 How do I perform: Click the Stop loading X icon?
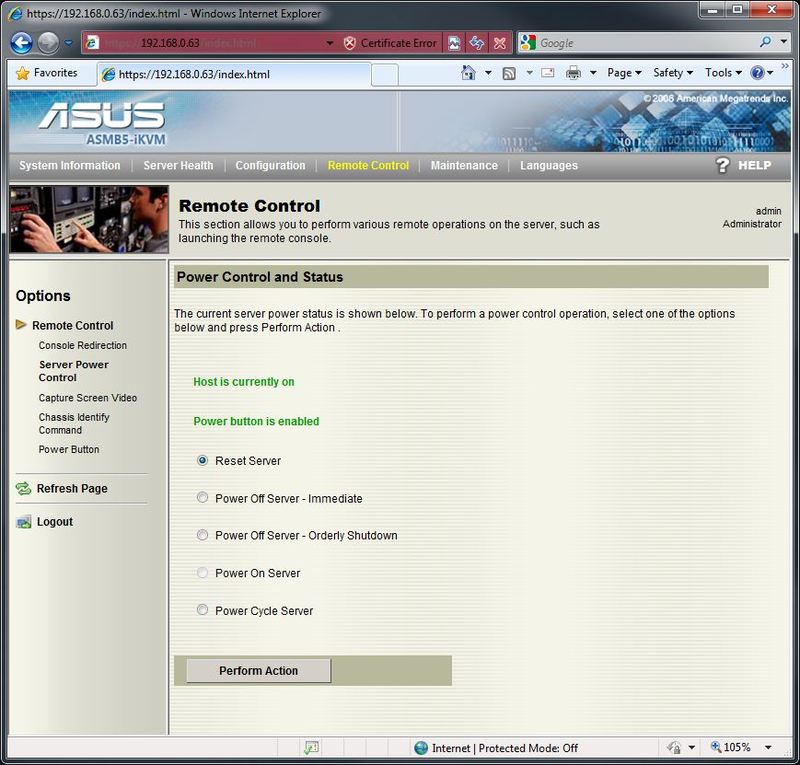point(499,43)
